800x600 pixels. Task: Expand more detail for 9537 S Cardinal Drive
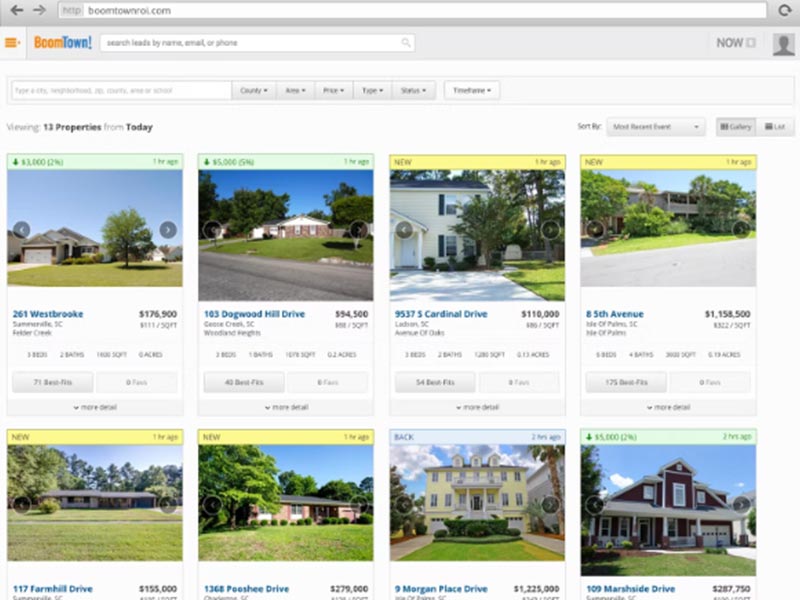477,407
